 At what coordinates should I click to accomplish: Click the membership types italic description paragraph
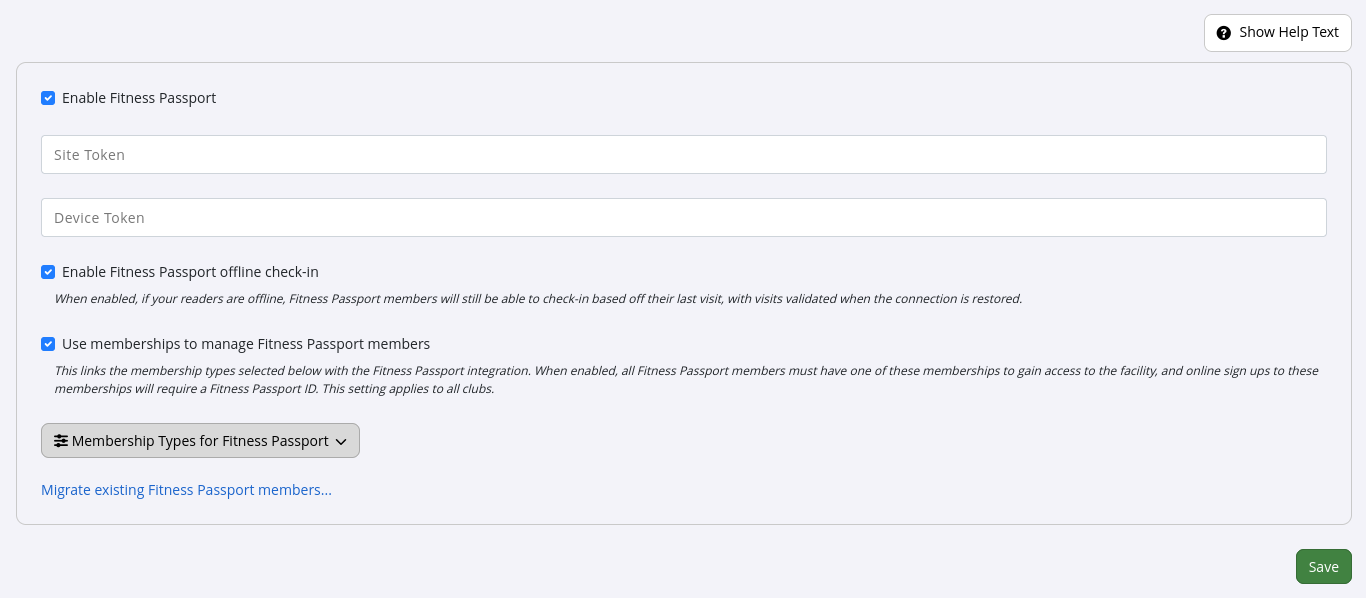(x=686, y=380)
